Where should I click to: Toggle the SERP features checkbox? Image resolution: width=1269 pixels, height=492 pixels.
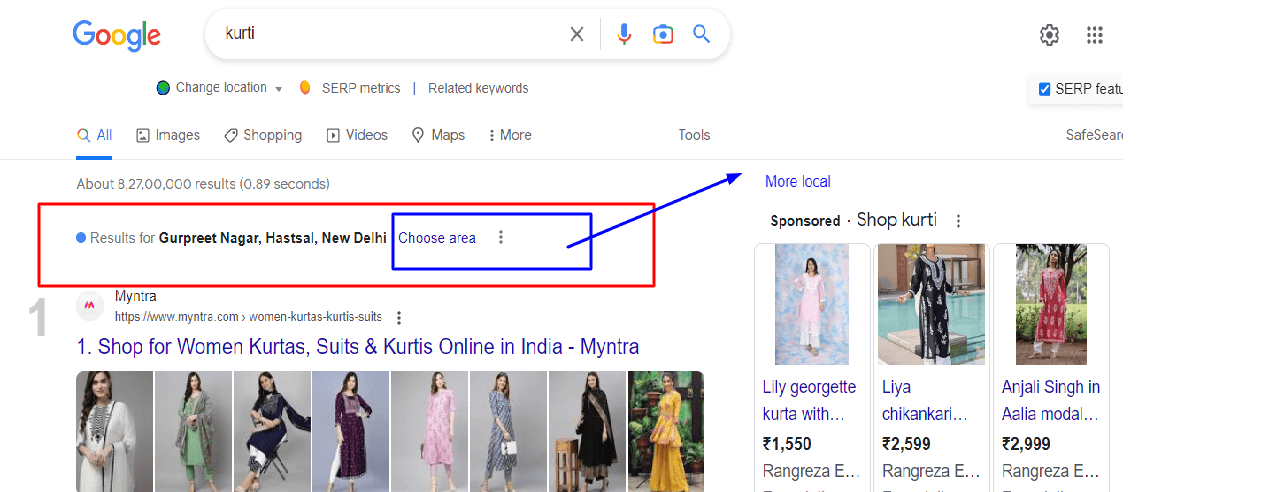point(1045,89)
